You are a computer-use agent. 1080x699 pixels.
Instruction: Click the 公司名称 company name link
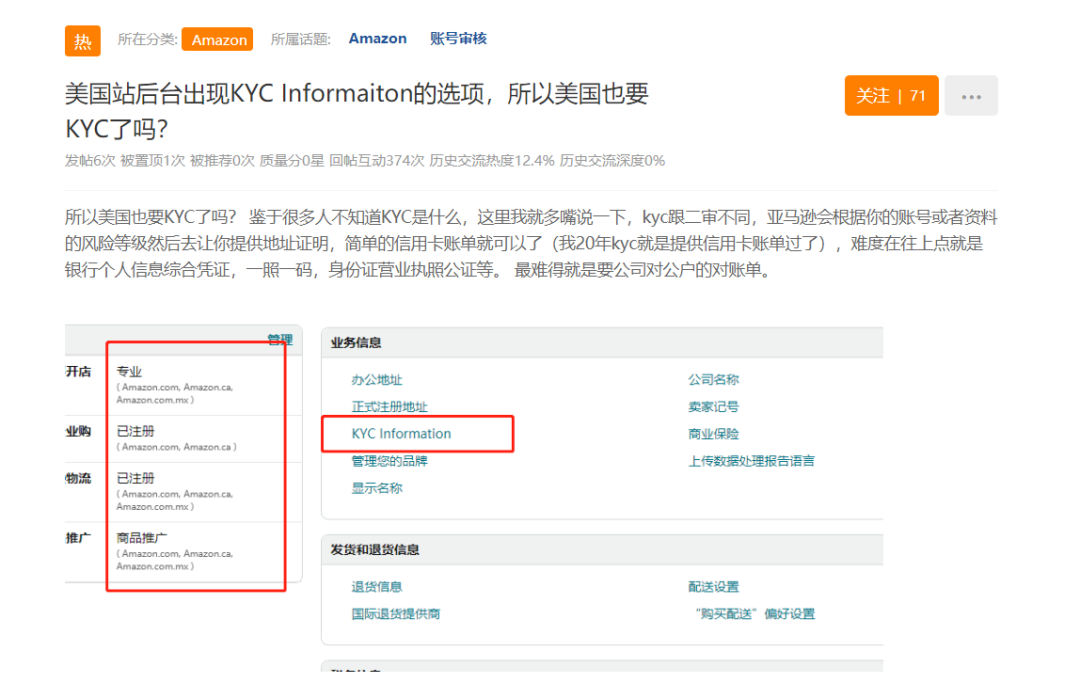713,380
